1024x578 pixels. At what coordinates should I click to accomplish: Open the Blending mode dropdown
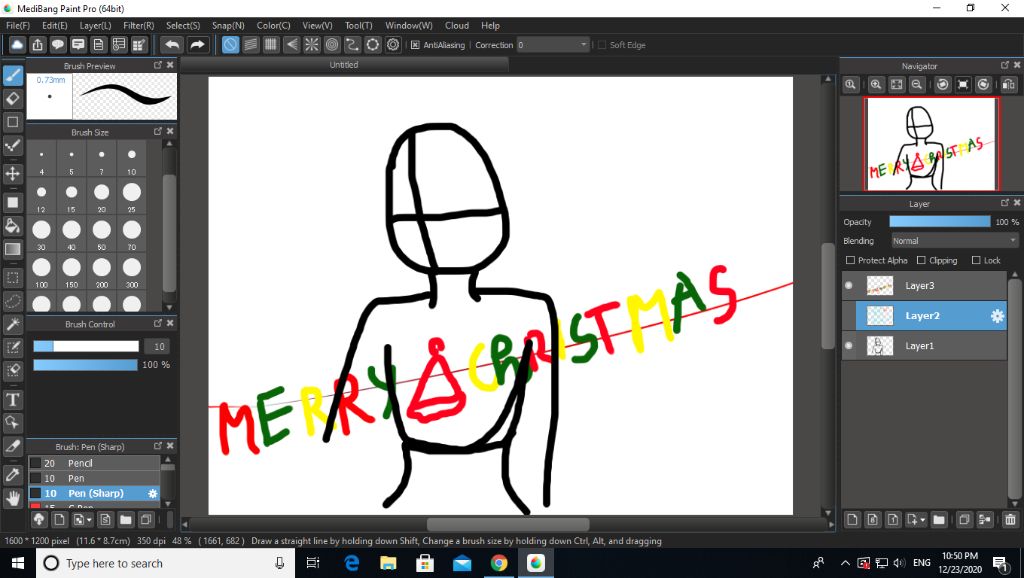coord(954,240)
